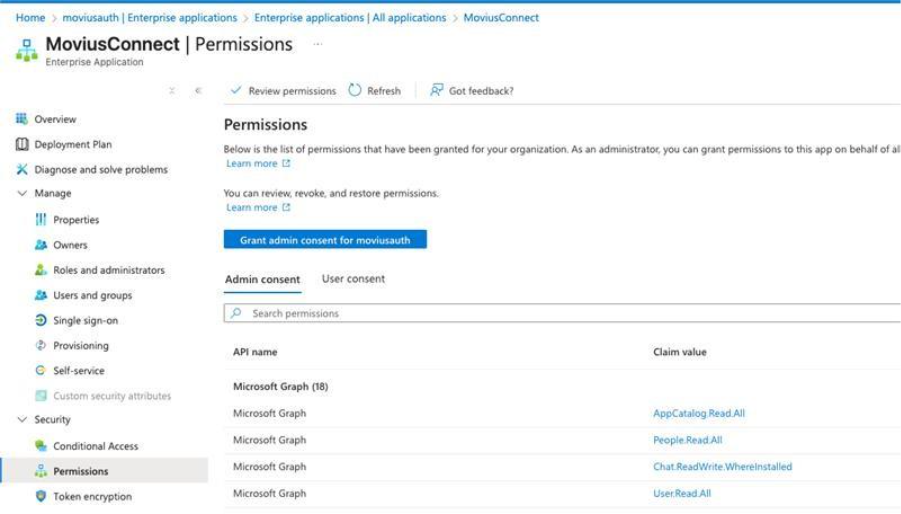Open Single sign-on icon
The width and height of the screenshot is (901, 514).
pyautogui.click(x=41, y=320)
